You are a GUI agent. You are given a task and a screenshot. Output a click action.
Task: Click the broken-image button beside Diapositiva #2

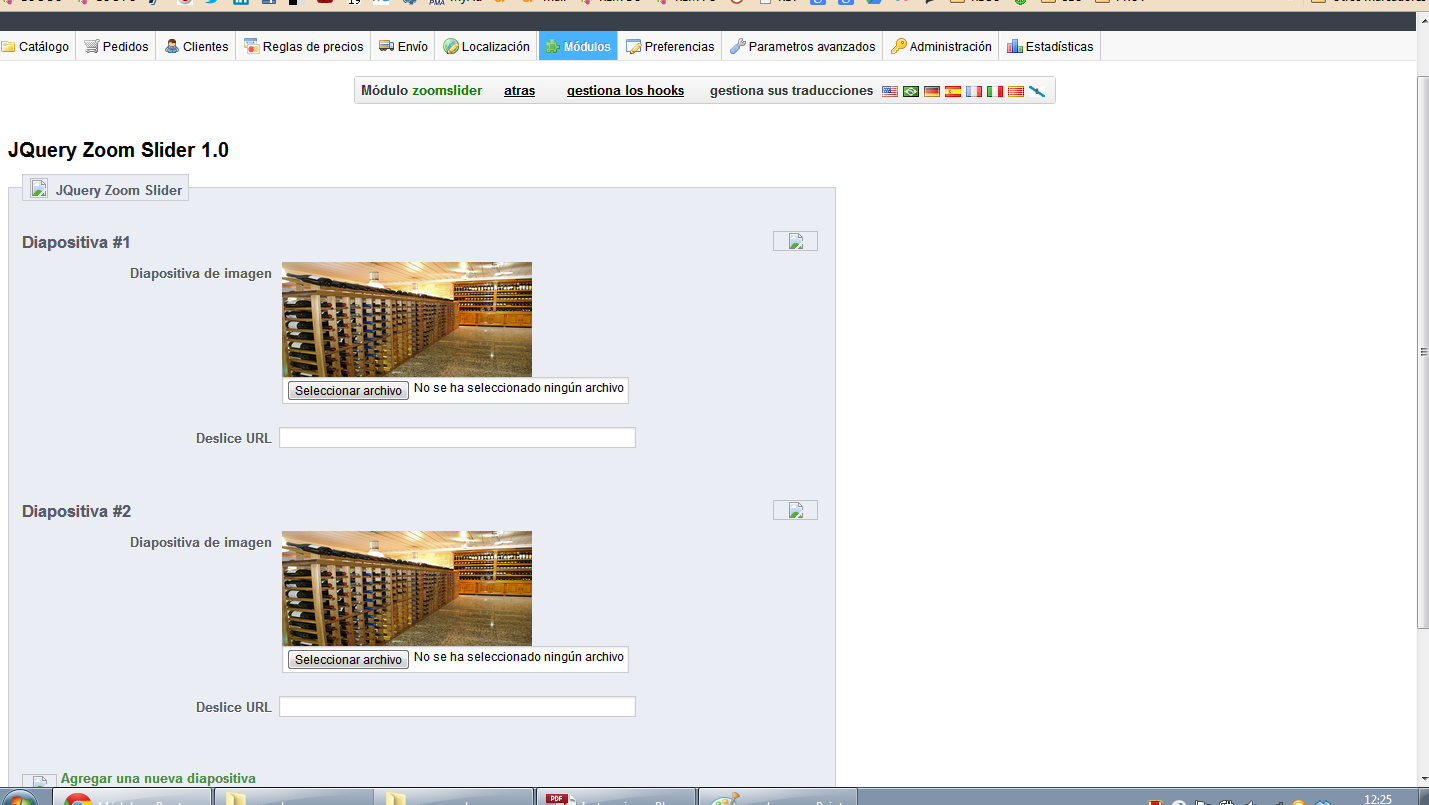(795, 510)
